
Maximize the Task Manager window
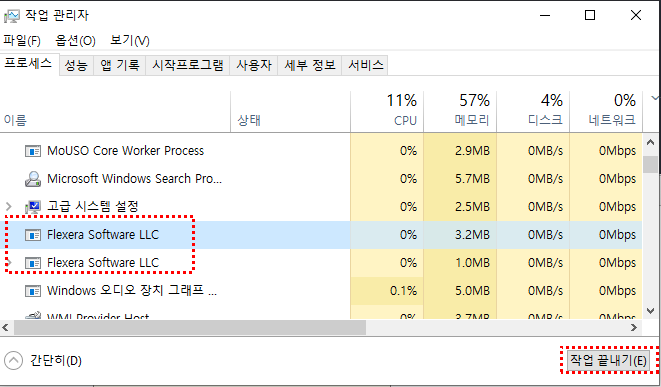590,16
